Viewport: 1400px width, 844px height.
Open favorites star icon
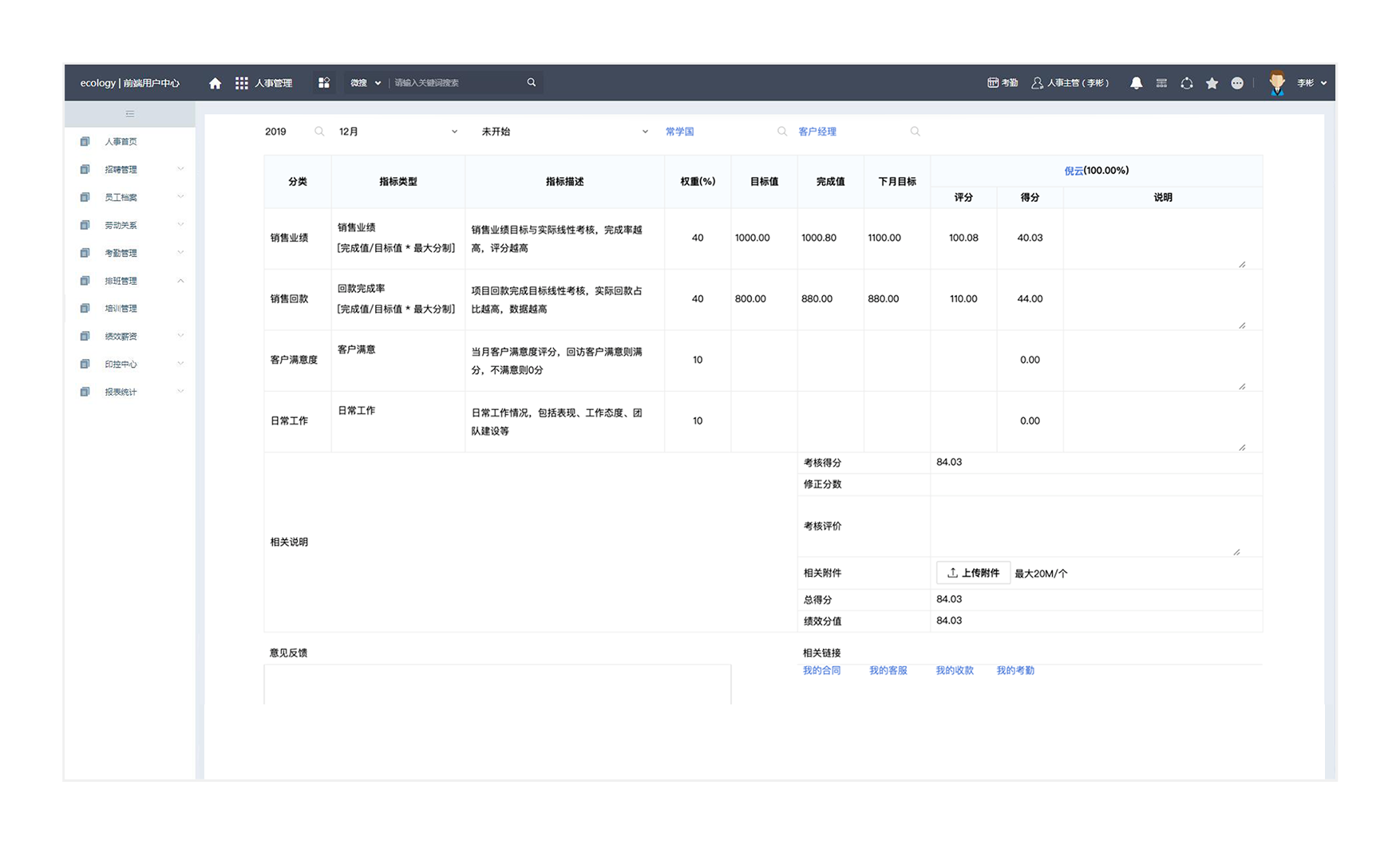1212,83
